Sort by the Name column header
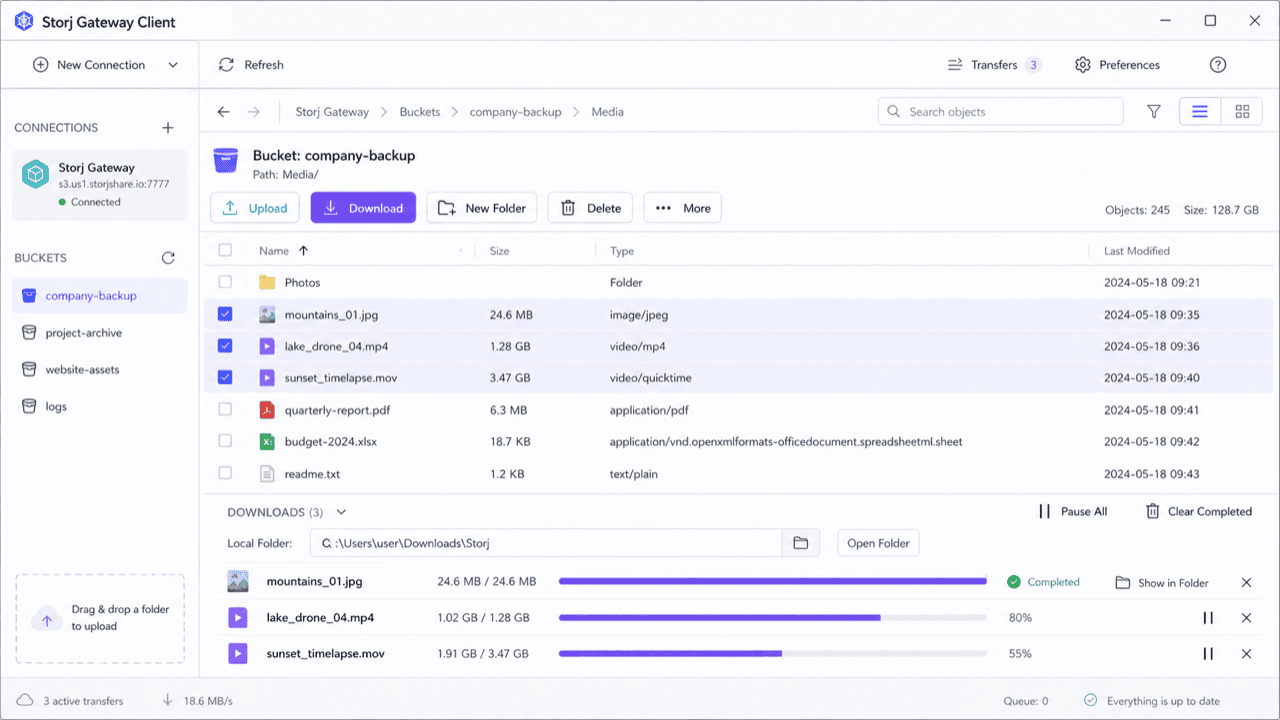 point(274,251)
